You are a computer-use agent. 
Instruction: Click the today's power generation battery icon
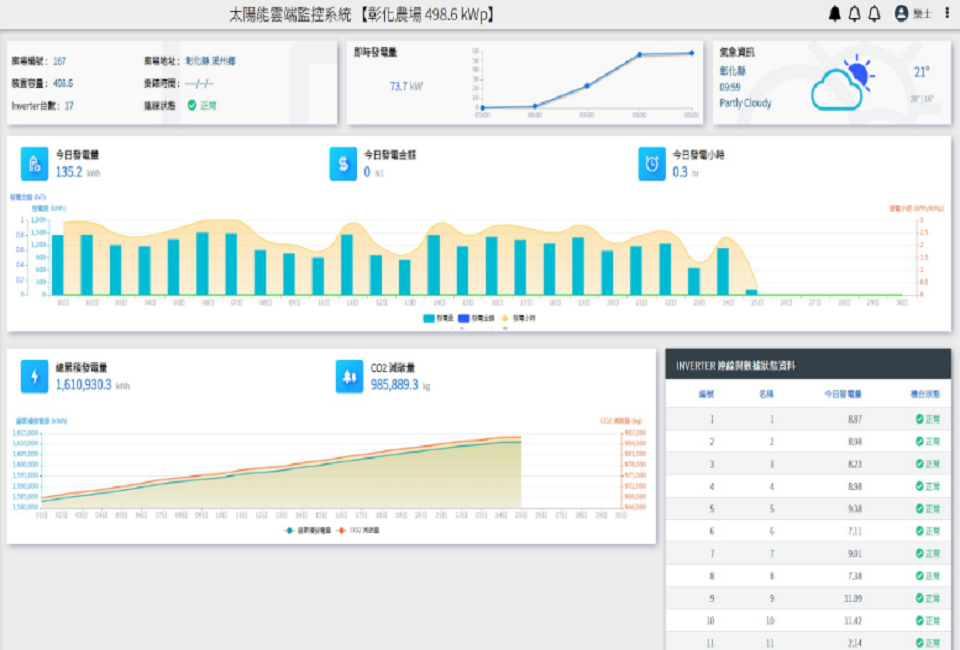[35, 163]
